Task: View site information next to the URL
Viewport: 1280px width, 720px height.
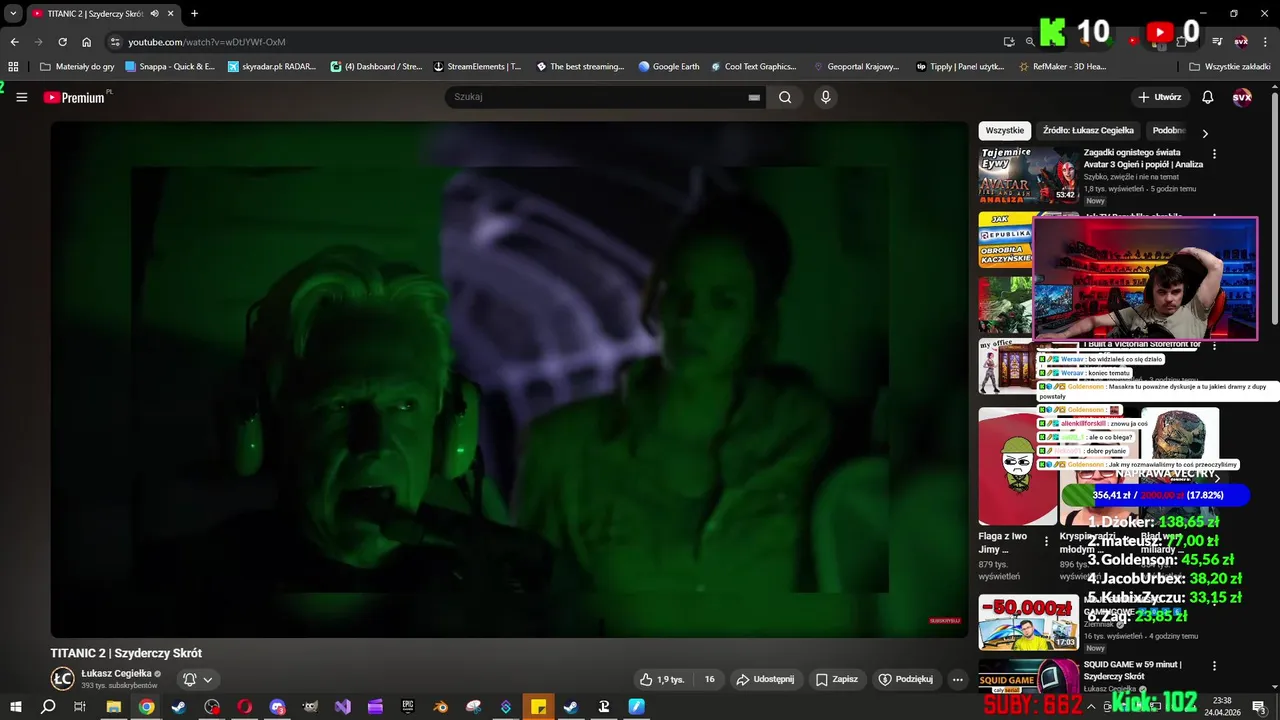Action: pyautogui.click(x=114, y=42)
